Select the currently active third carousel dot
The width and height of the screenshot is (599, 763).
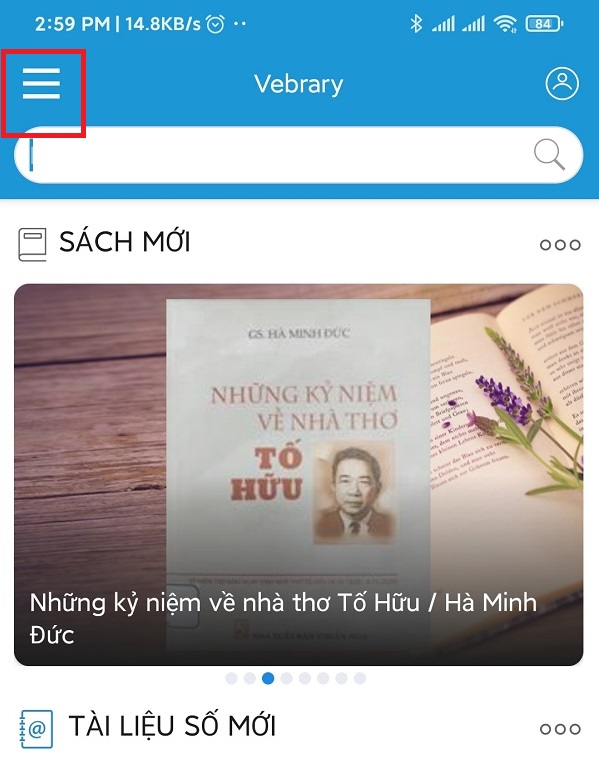tap(268, 678)
